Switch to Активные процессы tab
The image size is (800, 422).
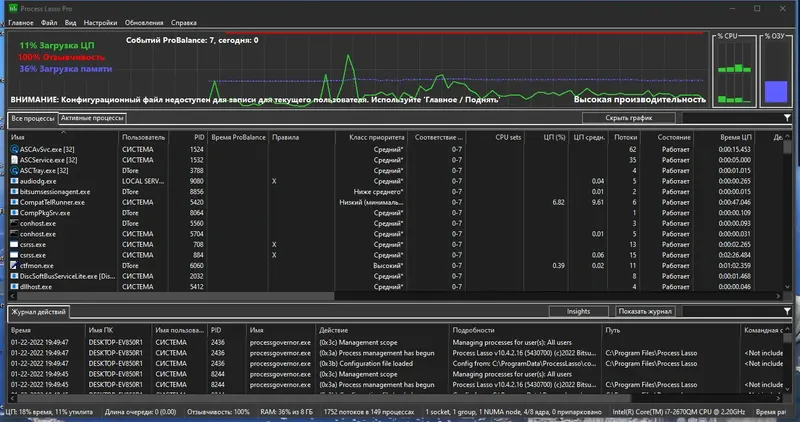point(92,119)
